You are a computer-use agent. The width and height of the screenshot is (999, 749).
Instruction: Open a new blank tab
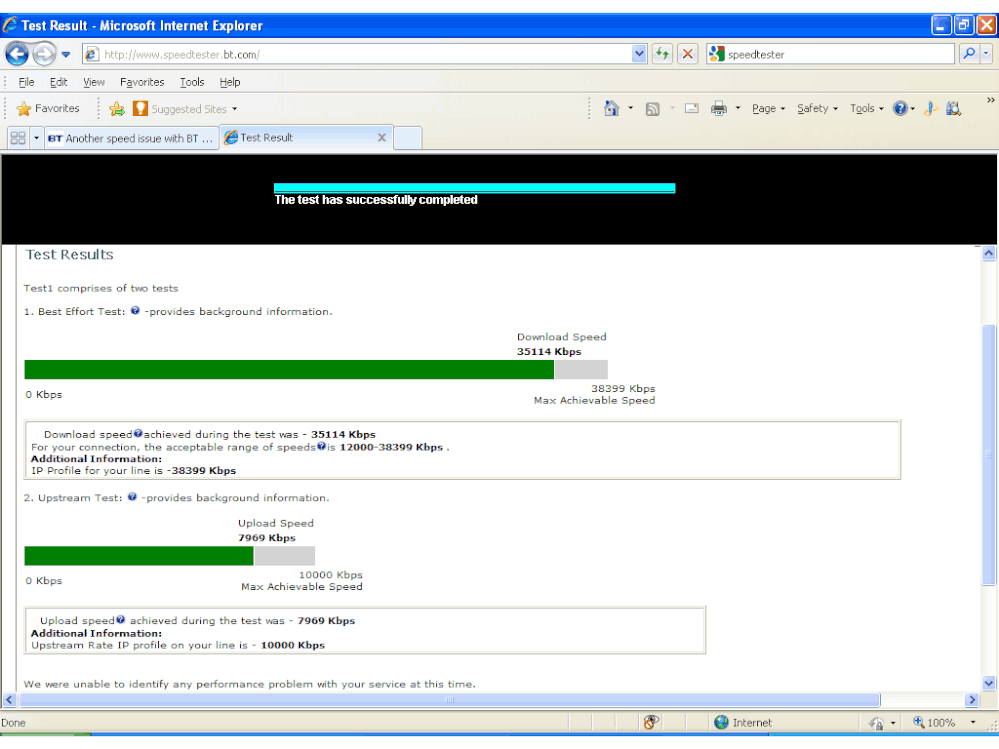tap(407, 138)
